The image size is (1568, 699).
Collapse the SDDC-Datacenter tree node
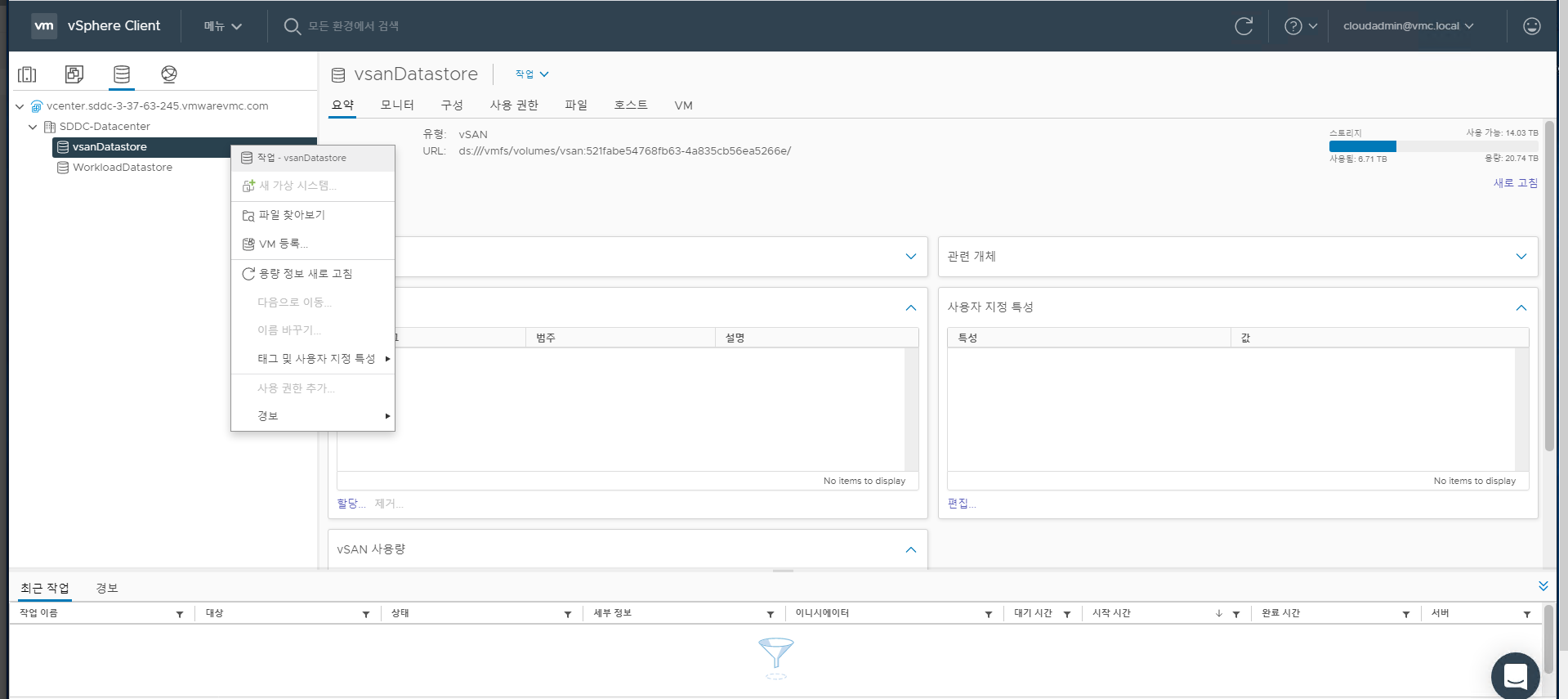coord(33,127)
